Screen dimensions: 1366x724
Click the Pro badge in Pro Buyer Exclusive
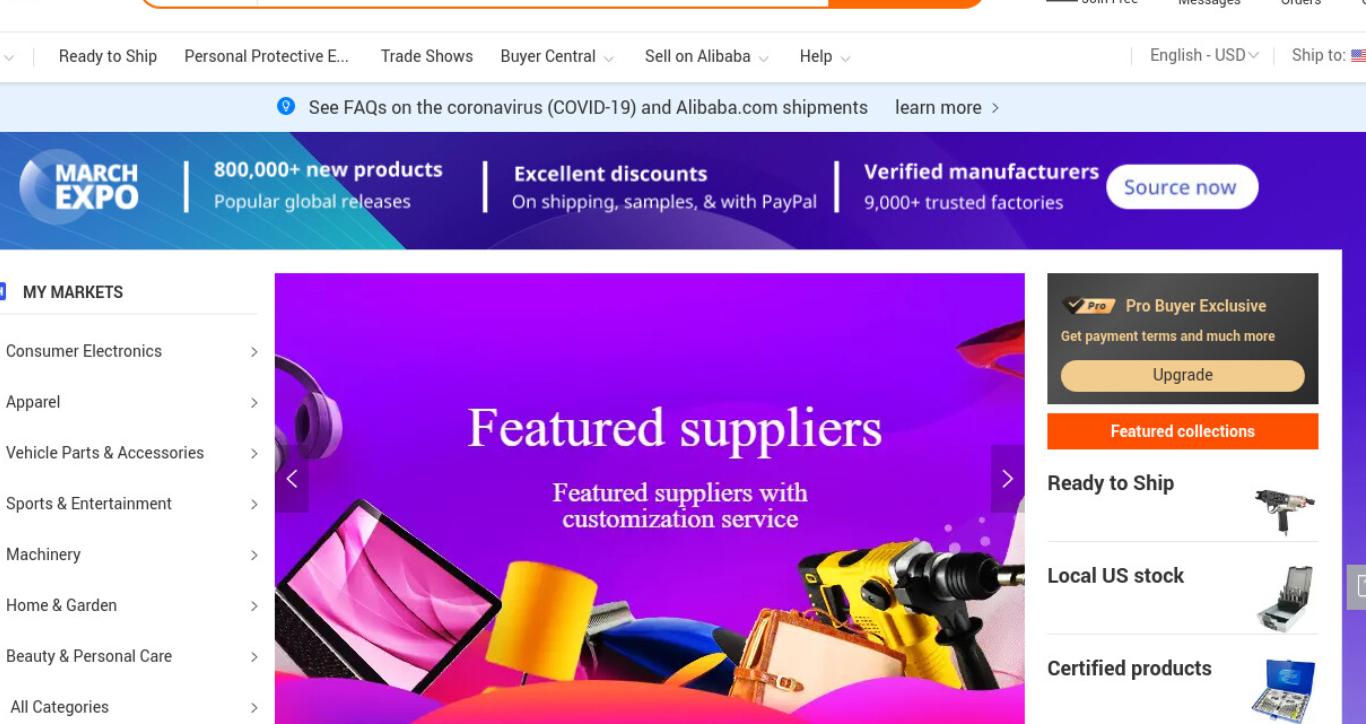(x=1090, y=306)
